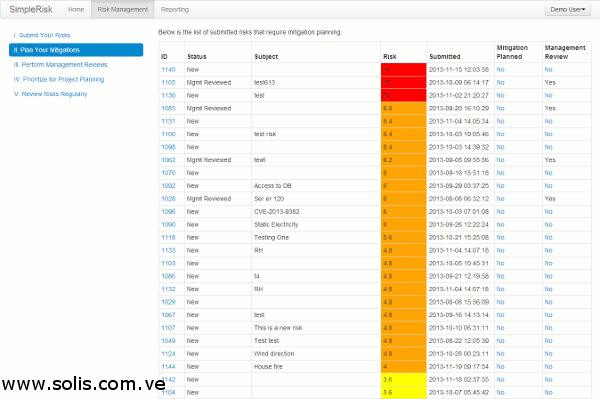Click Mitigation Planned No for Testing One
Screen dimensions: 600x399
click(500, 238)
